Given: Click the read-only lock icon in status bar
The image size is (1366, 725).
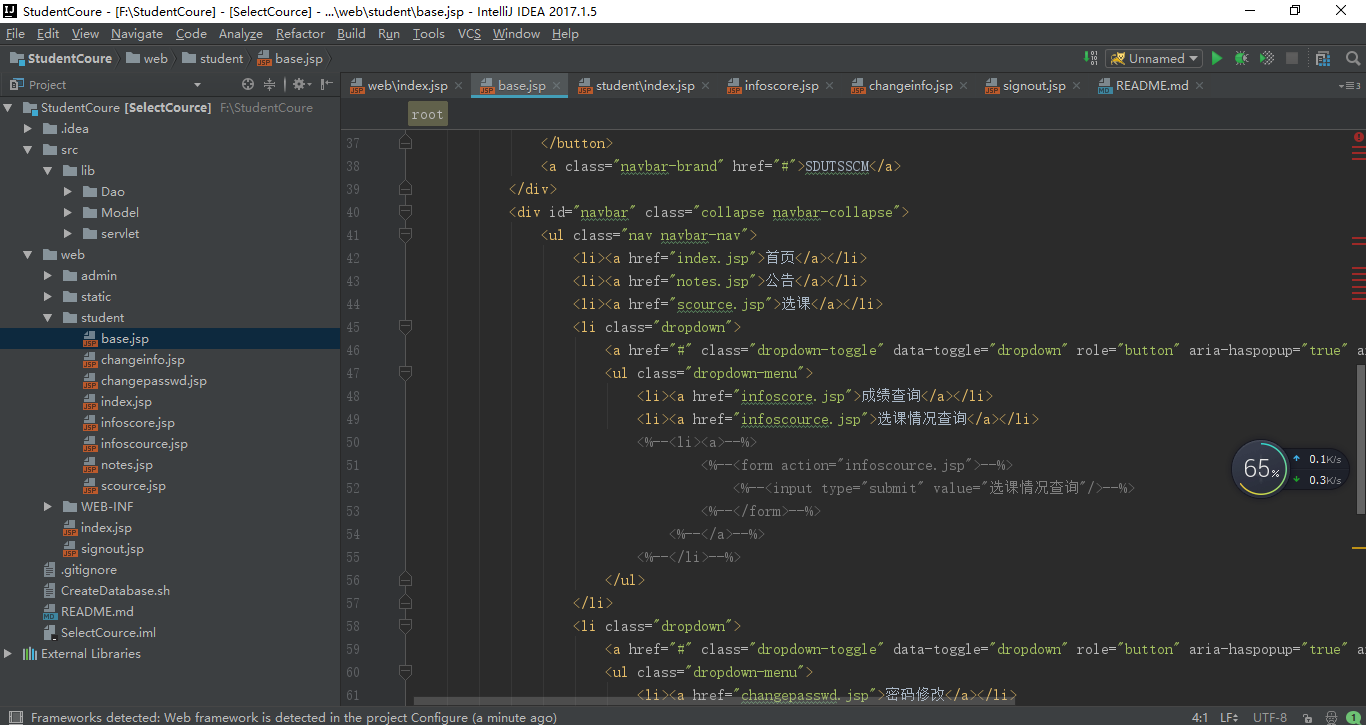Looking at the screenshot, I should 1309,717.
